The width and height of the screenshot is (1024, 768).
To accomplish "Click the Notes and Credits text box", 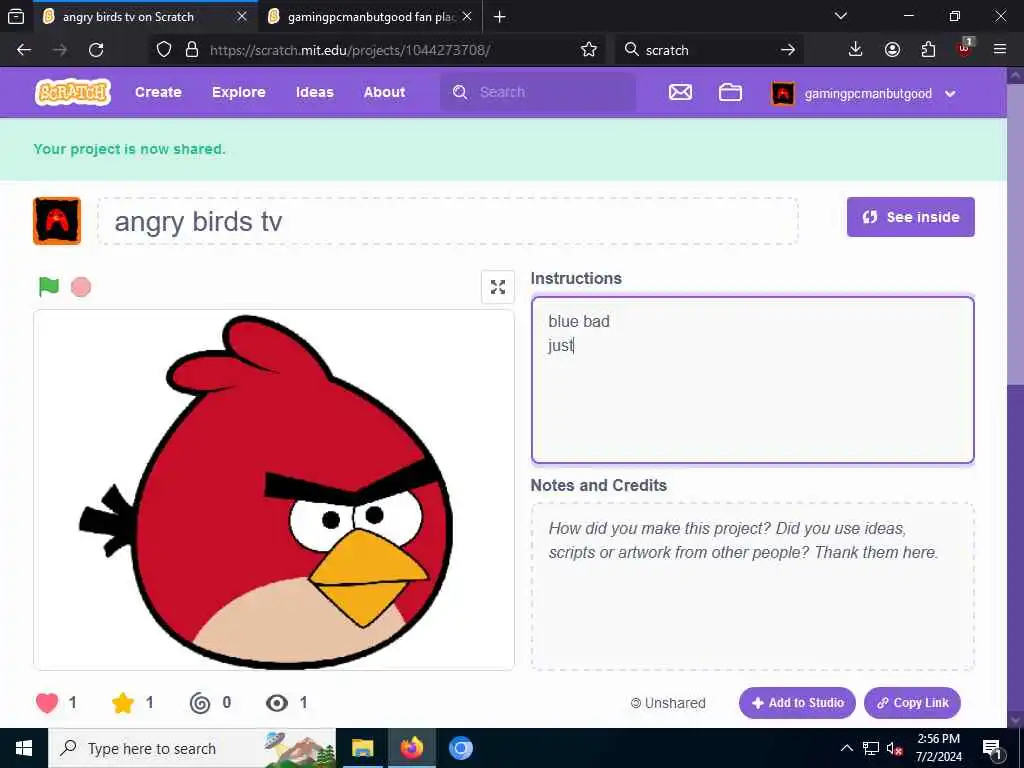I will click(752, 586).
